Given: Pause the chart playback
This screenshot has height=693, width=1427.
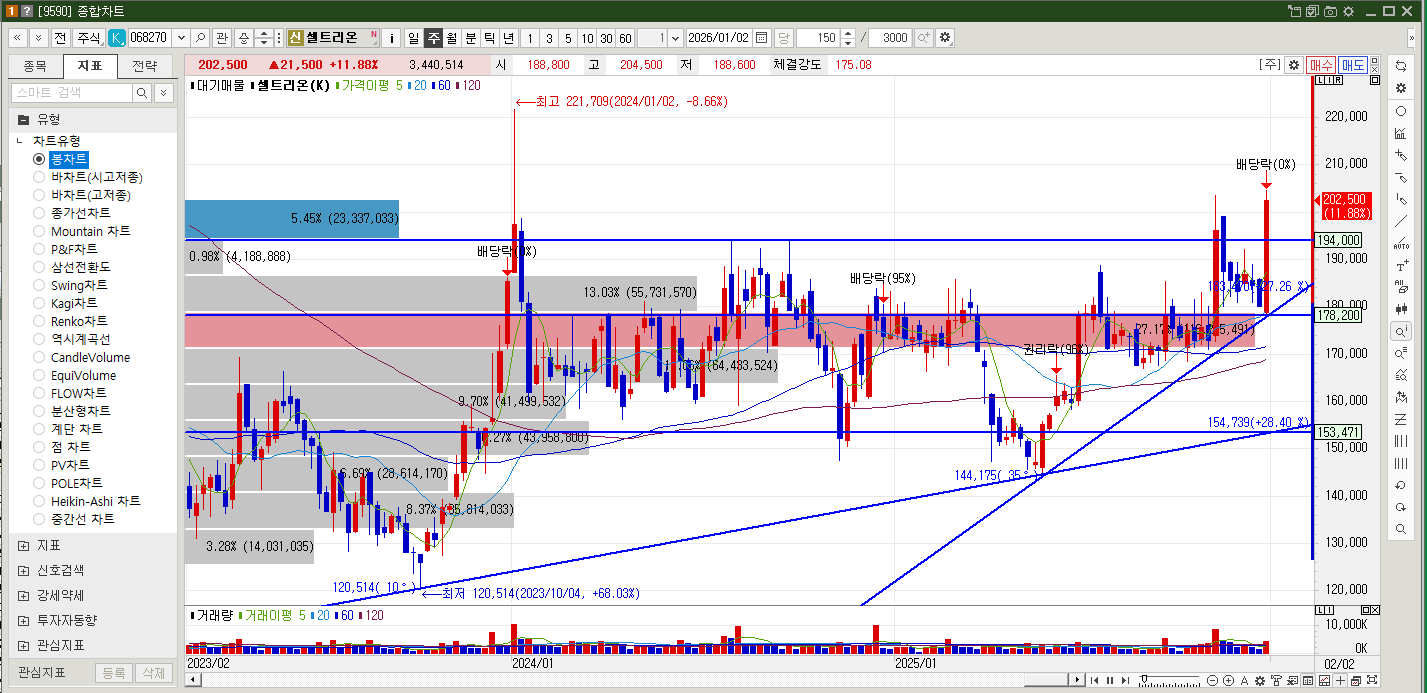Looking at the screenshot, I should point(1110,681).
